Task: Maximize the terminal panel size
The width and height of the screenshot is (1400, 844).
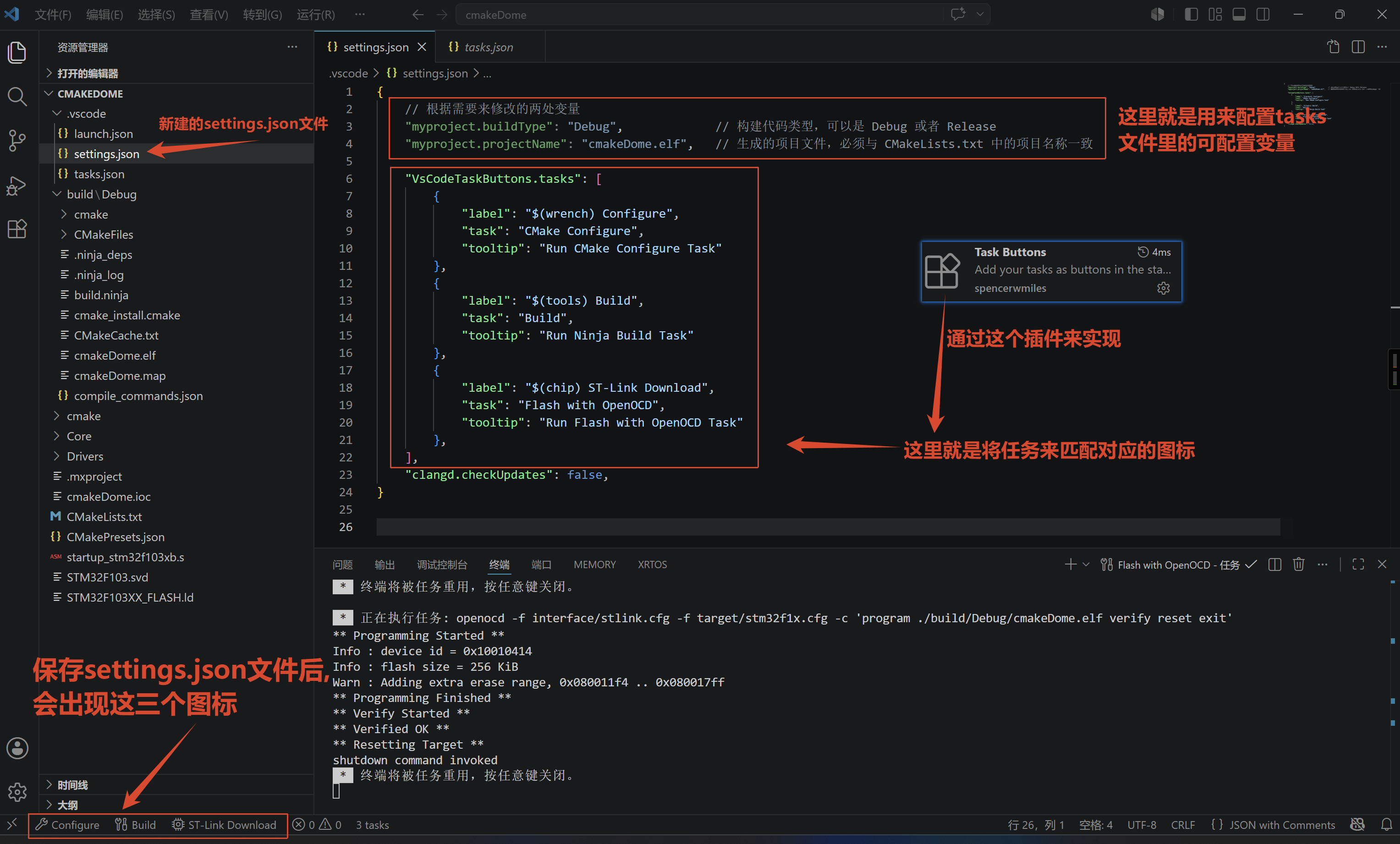Action: [1358, 564]
